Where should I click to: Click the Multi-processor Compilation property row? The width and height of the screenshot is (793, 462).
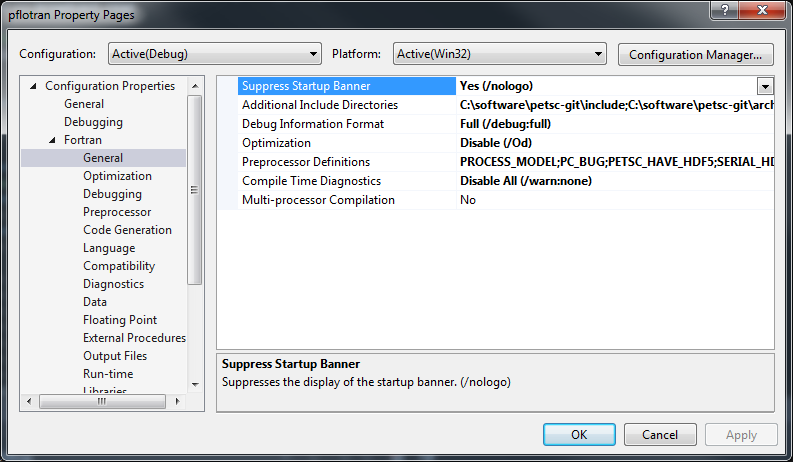(x=318, y=200)
